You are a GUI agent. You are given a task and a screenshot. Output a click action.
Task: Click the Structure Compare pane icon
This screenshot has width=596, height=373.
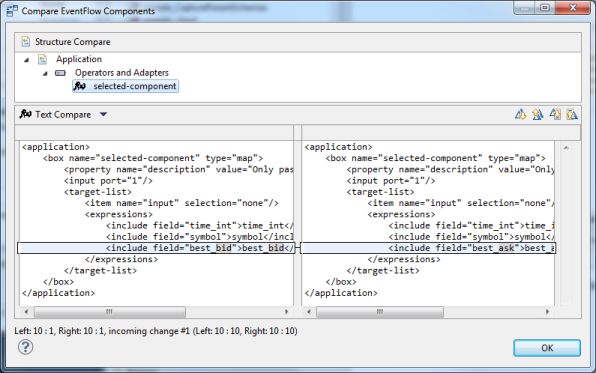(25, 41)
